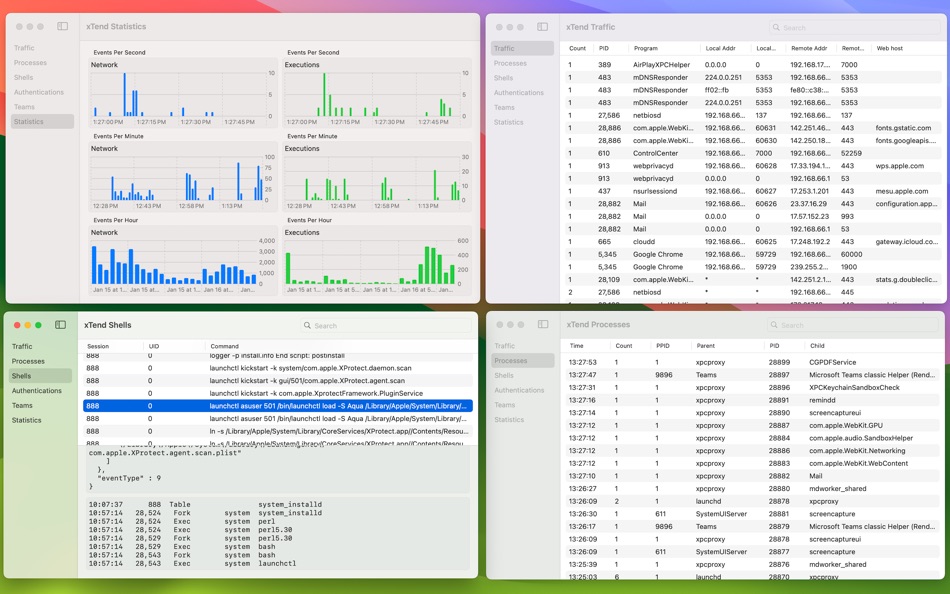Sort shells table by Command column
The width and height of the screenshot is (950, 594).
[x=224, y=346]
